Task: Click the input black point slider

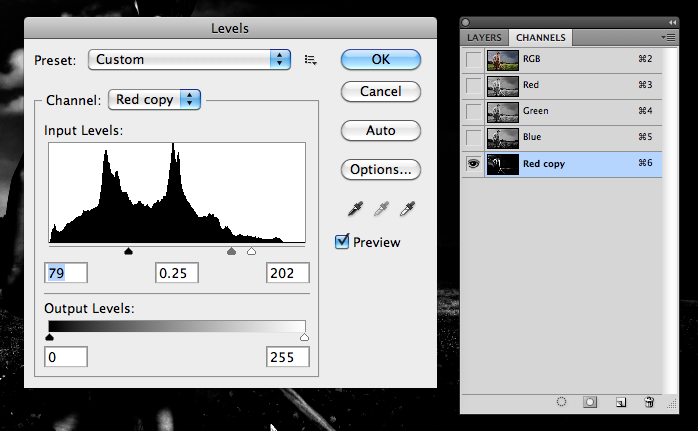Action: 128,252
